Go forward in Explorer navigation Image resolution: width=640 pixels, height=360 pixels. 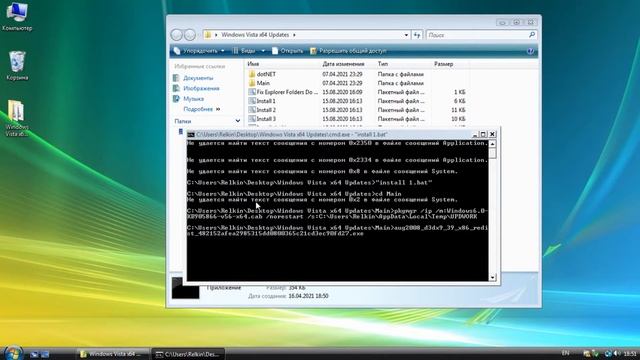point(190,35)
